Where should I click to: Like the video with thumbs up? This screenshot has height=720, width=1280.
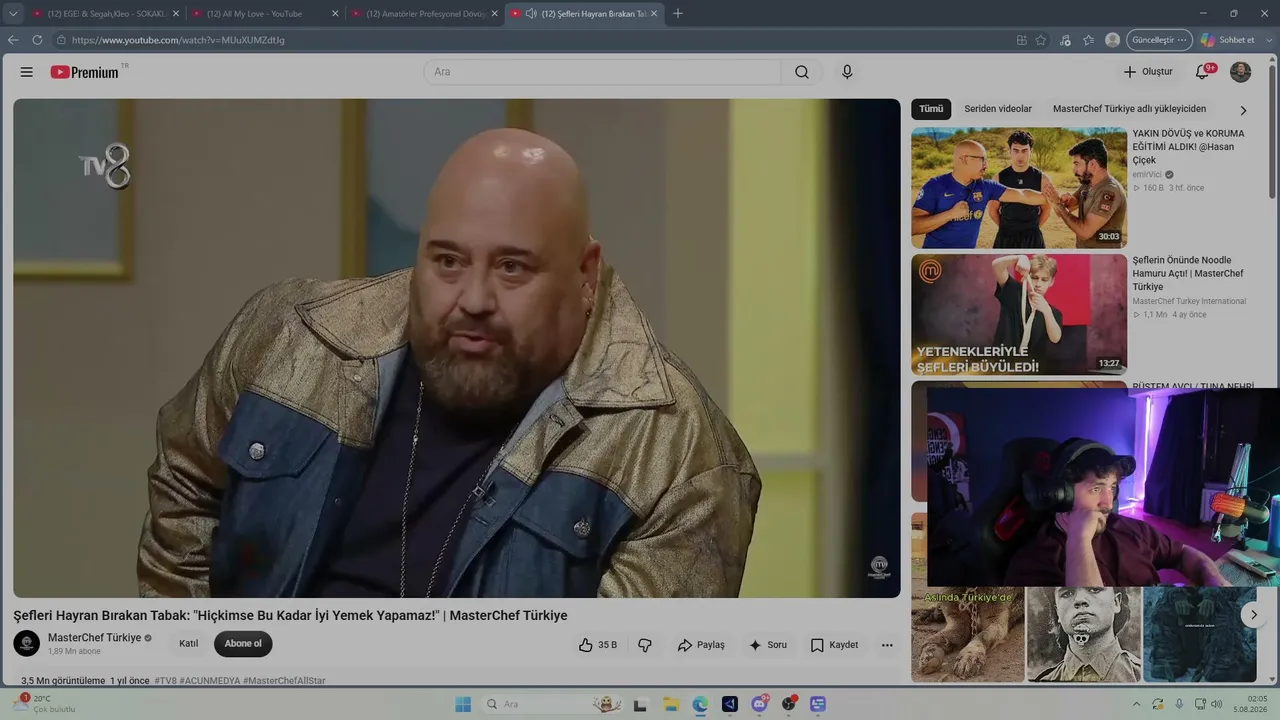click(x=598, y=645)
